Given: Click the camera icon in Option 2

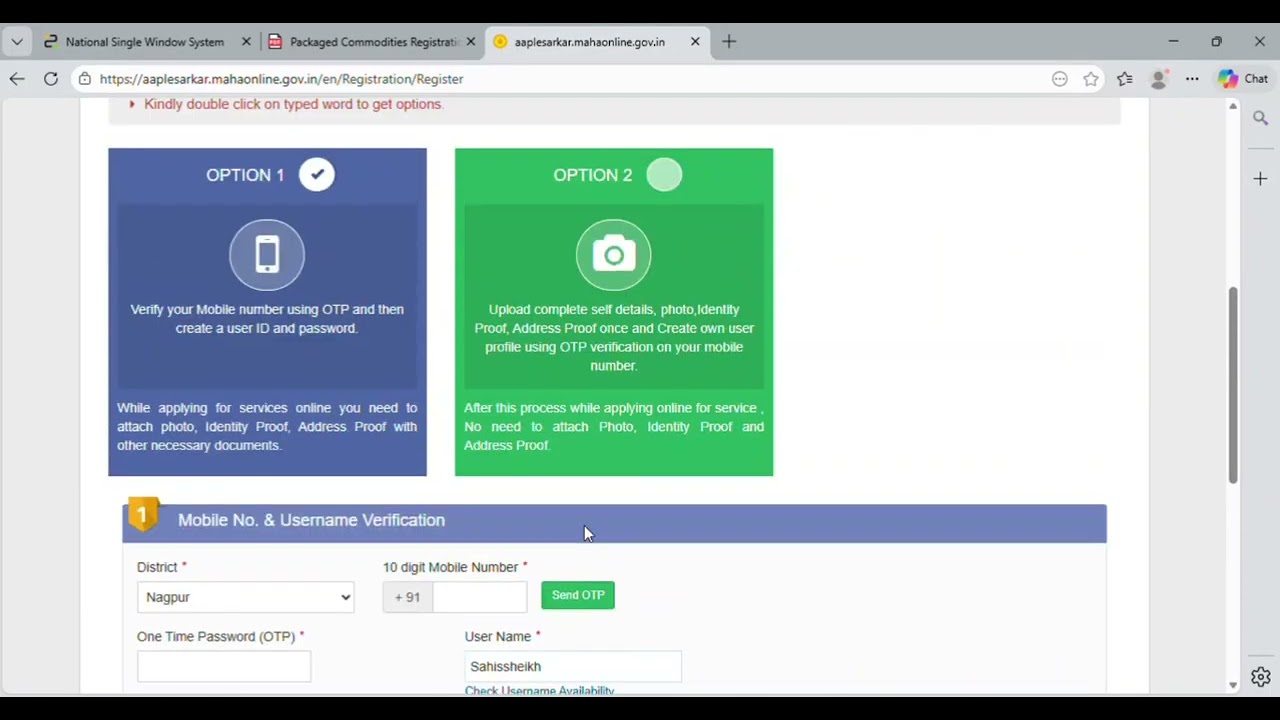Looking at the screenshot, I should coord(614,255).
